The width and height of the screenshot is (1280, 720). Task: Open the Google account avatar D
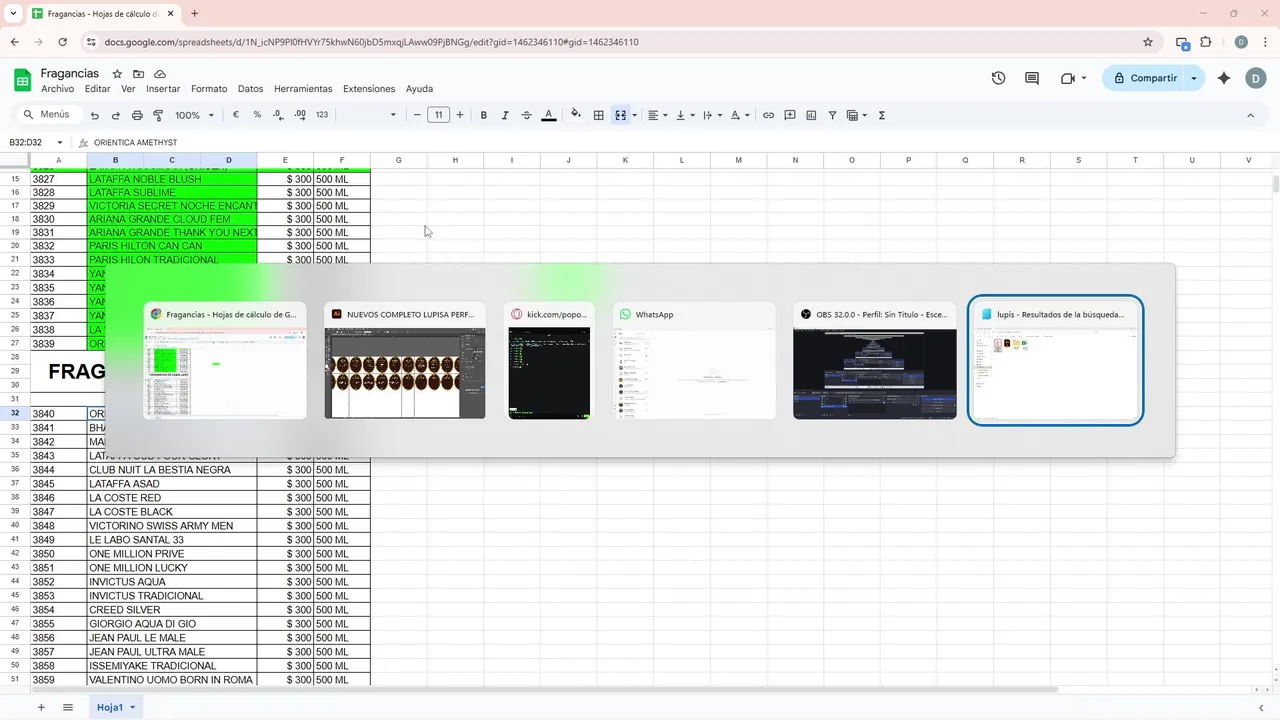click(1256, 78)
